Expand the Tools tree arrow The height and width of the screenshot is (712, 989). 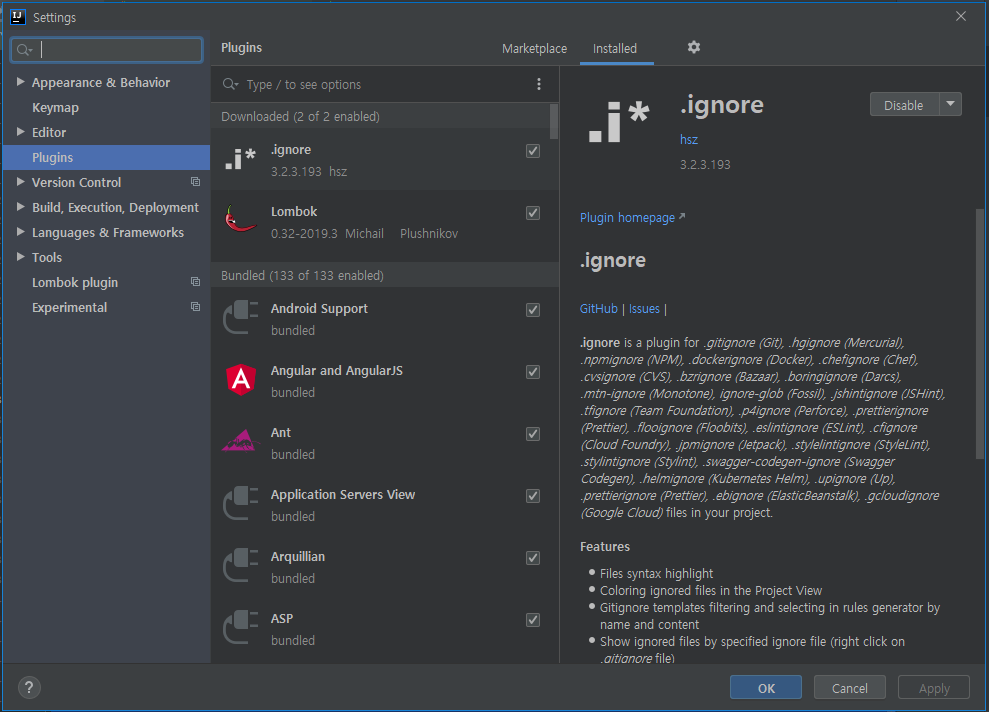point(20,257)
